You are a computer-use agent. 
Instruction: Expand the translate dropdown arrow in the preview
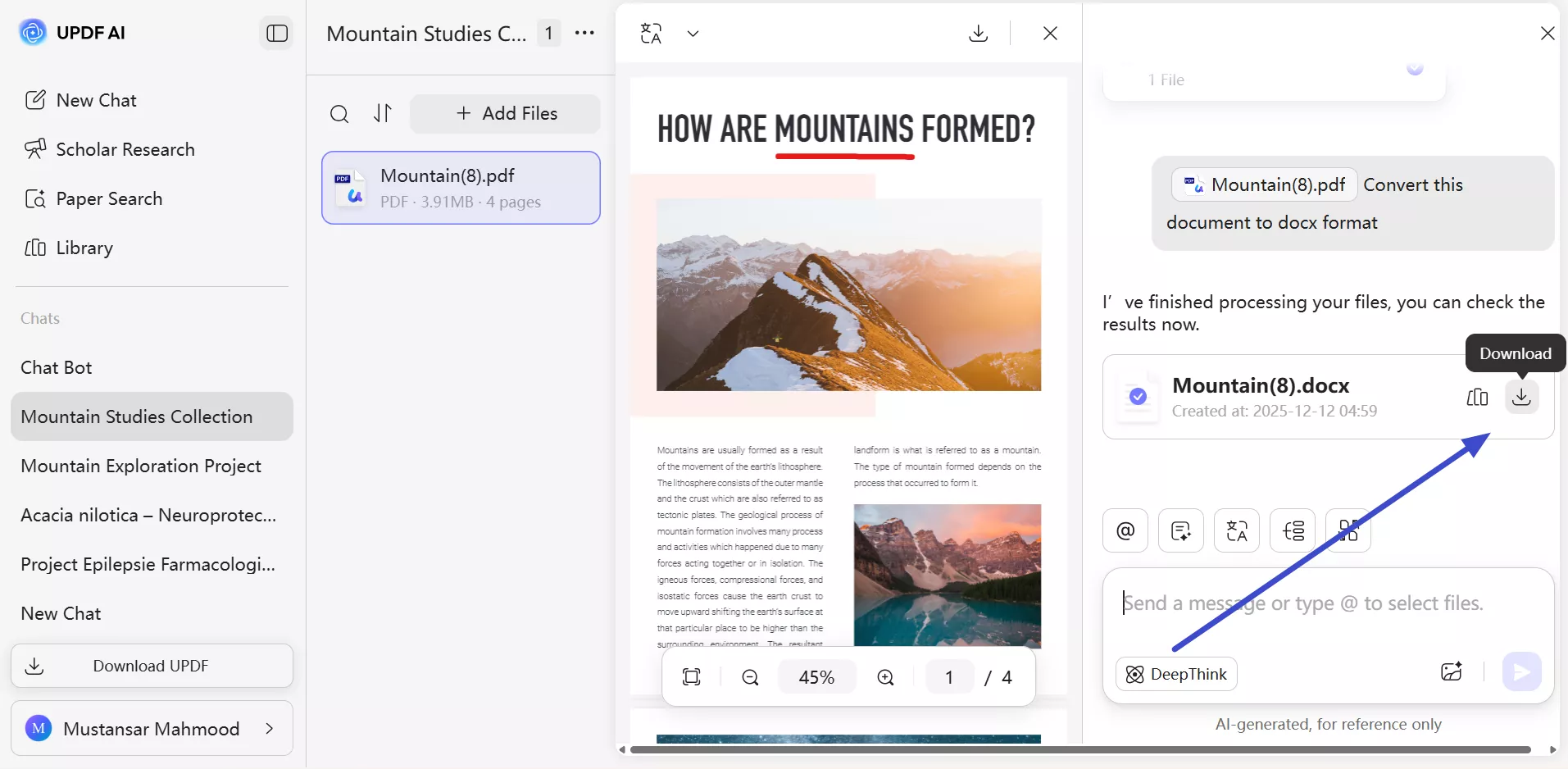pos(693,34)
